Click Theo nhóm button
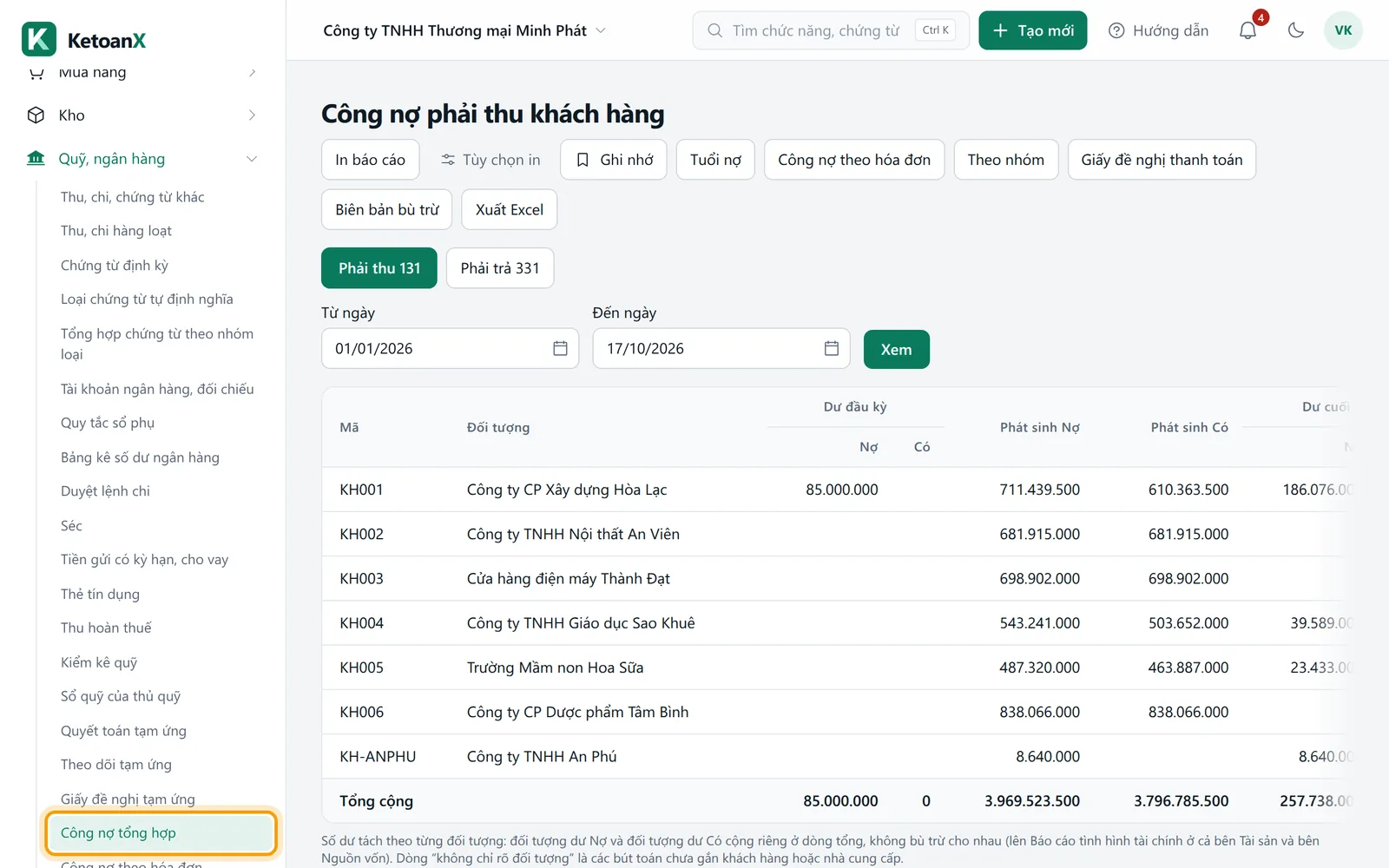The height and width of the screenshot is (868, 1389). [1006, 160]
